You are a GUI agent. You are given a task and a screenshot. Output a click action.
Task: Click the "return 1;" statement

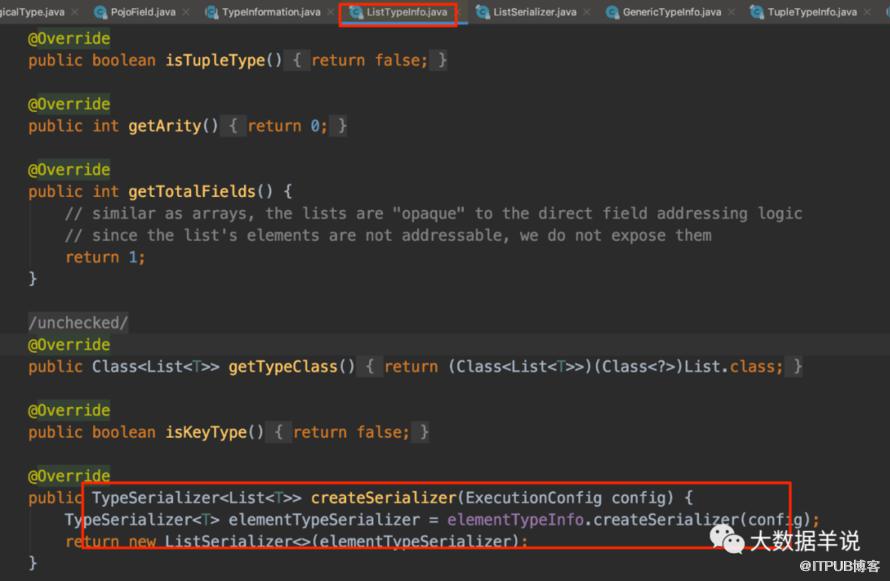point(105,258)
